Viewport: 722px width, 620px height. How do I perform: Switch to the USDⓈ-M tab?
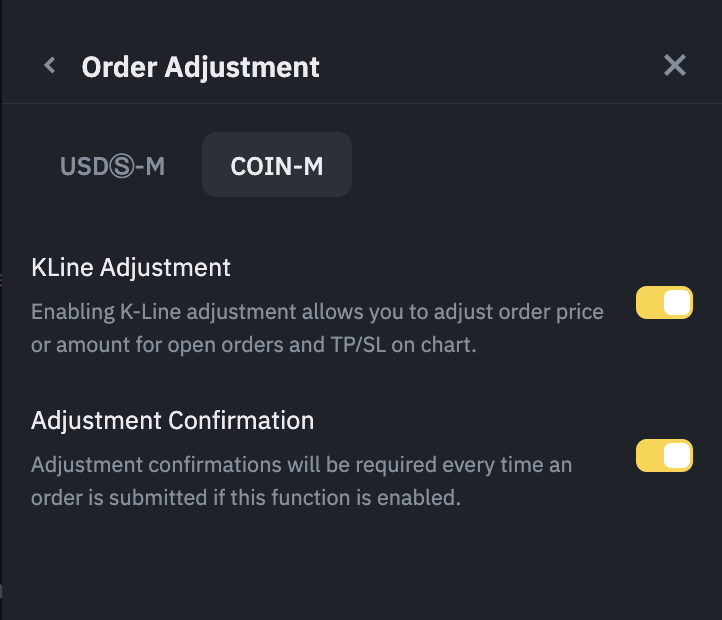(x=112, y=166)
